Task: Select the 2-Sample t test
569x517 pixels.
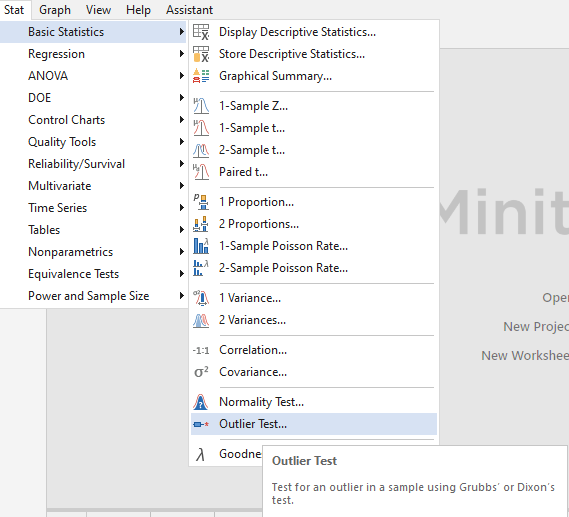Action: pos(314,150)
